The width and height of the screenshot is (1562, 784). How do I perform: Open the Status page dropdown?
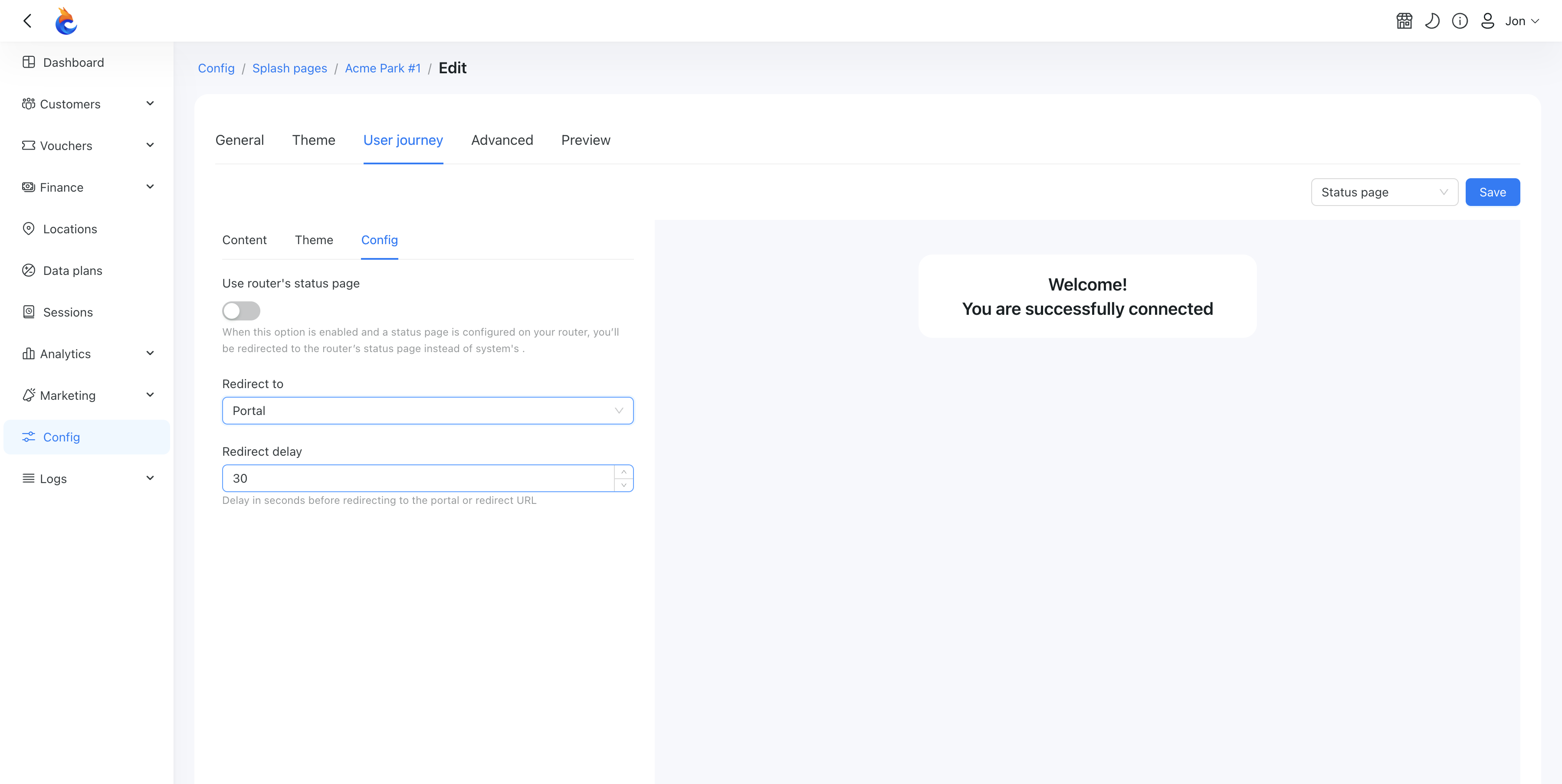1385,192
